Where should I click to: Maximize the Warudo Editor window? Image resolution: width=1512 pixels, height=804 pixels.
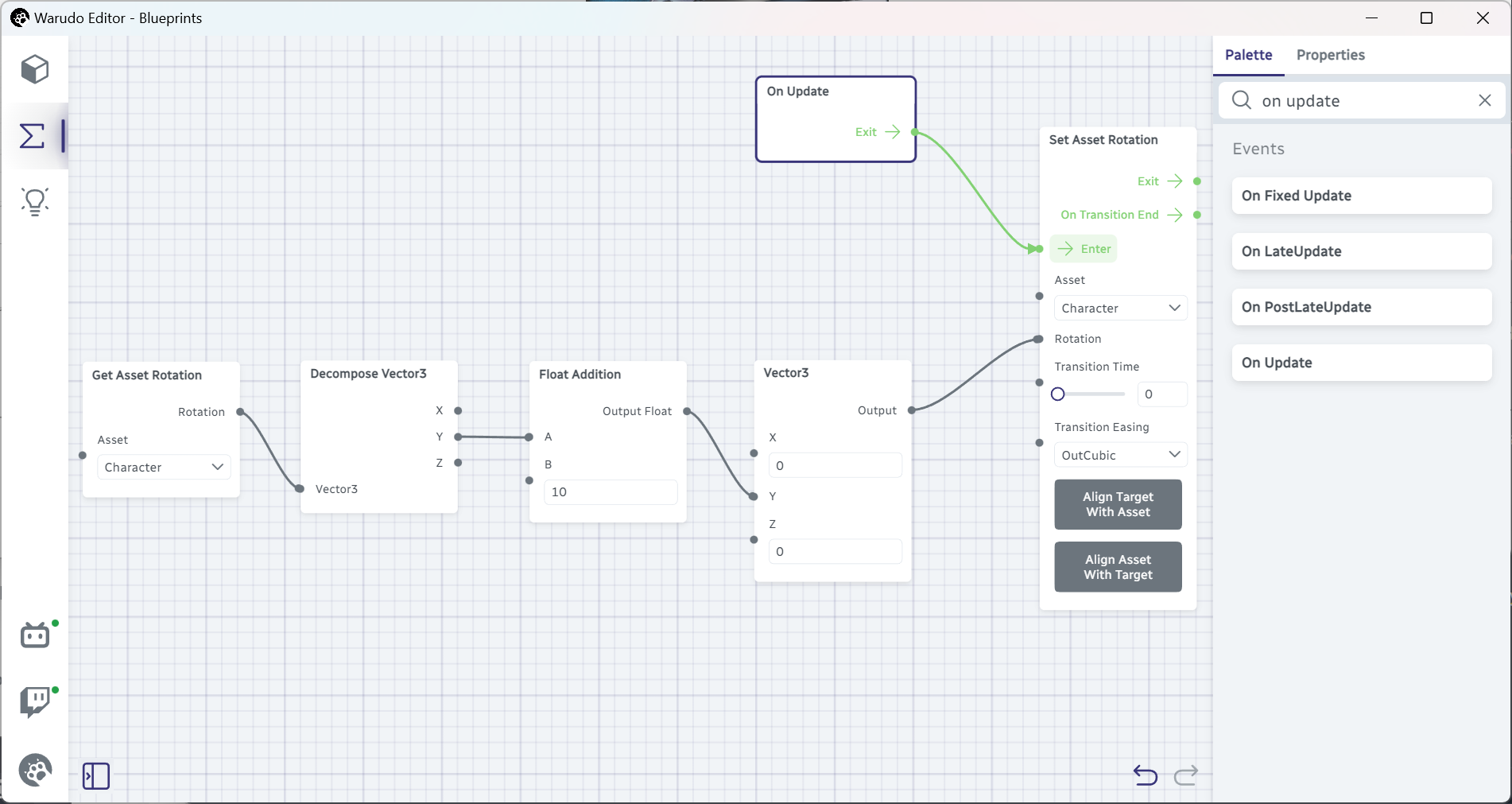(1426, 17)
